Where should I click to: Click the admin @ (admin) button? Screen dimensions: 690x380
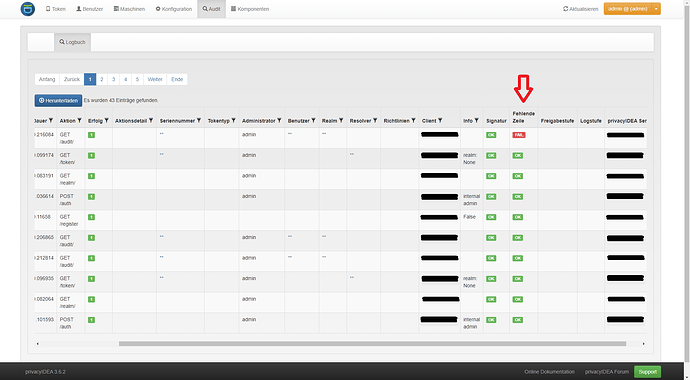coord(628,9)
